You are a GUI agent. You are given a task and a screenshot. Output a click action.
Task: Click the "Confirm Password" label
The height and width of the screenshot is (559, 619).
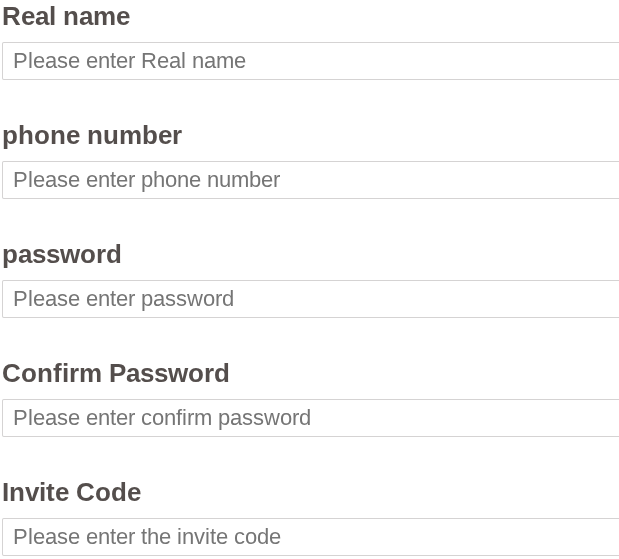(116, 374)
